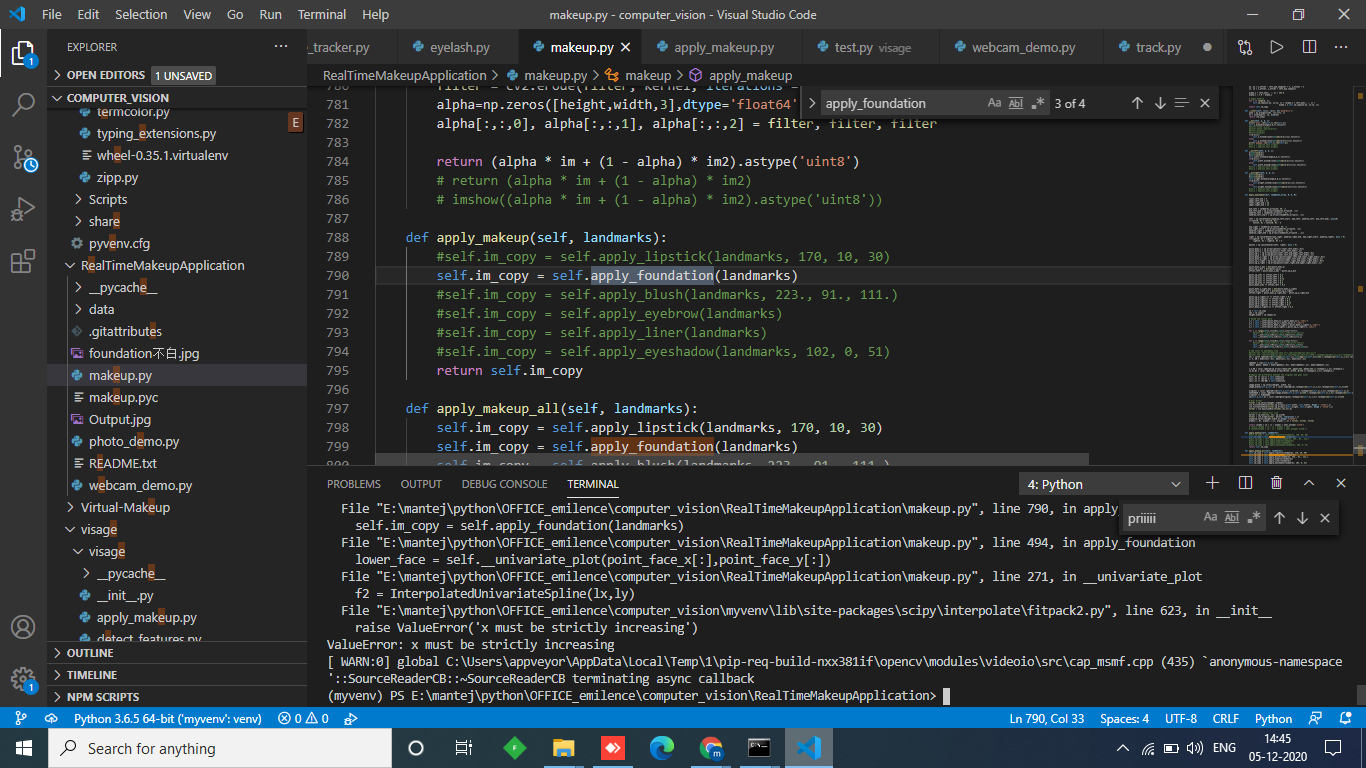Open the Selection menu
The width and height of the screenshot is (1366, 768).
tap(141, 15)
